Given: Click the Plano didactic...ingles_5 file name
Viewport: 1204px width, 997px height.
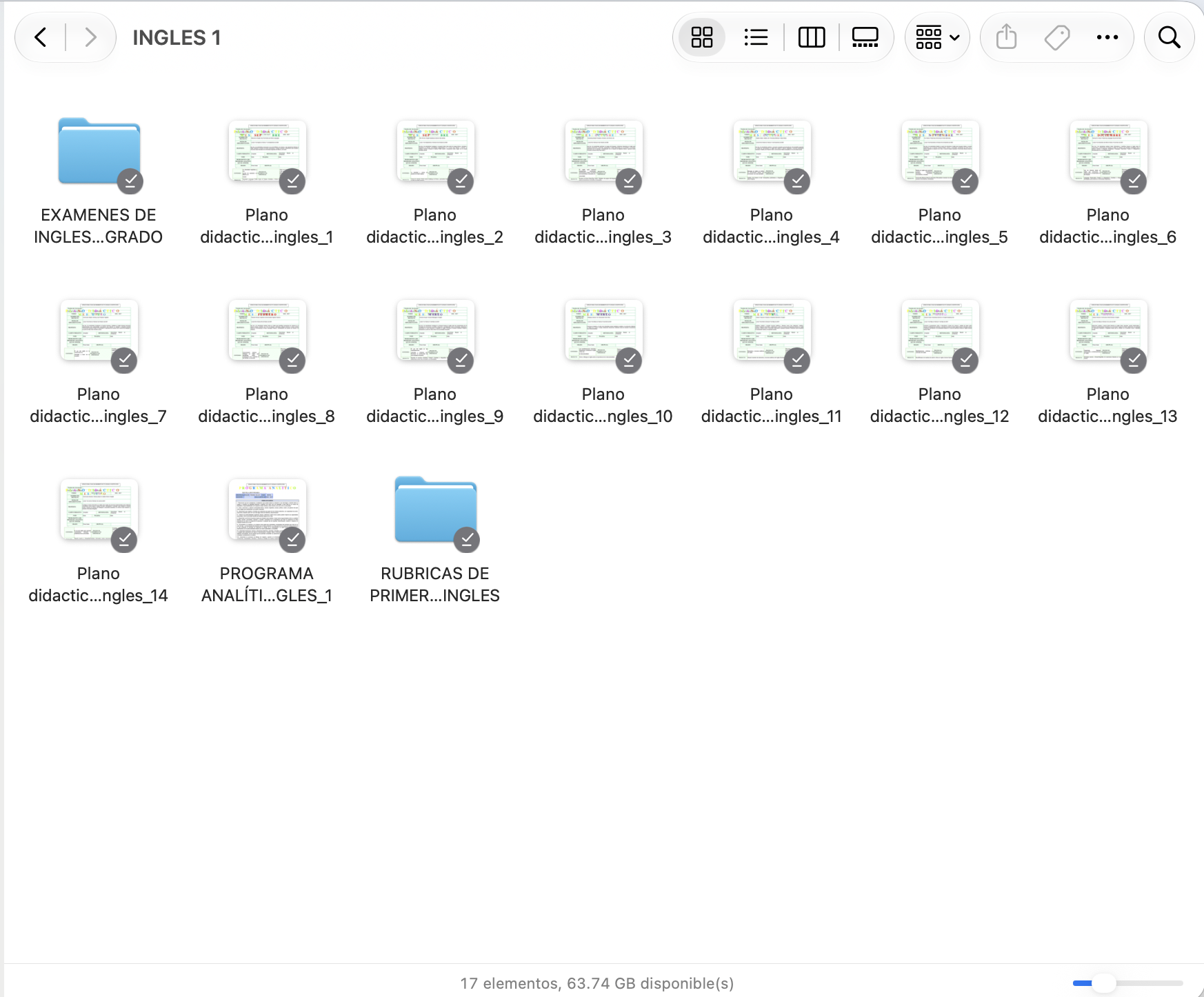Looking at the screenshot, I should (x=940, y=226).
